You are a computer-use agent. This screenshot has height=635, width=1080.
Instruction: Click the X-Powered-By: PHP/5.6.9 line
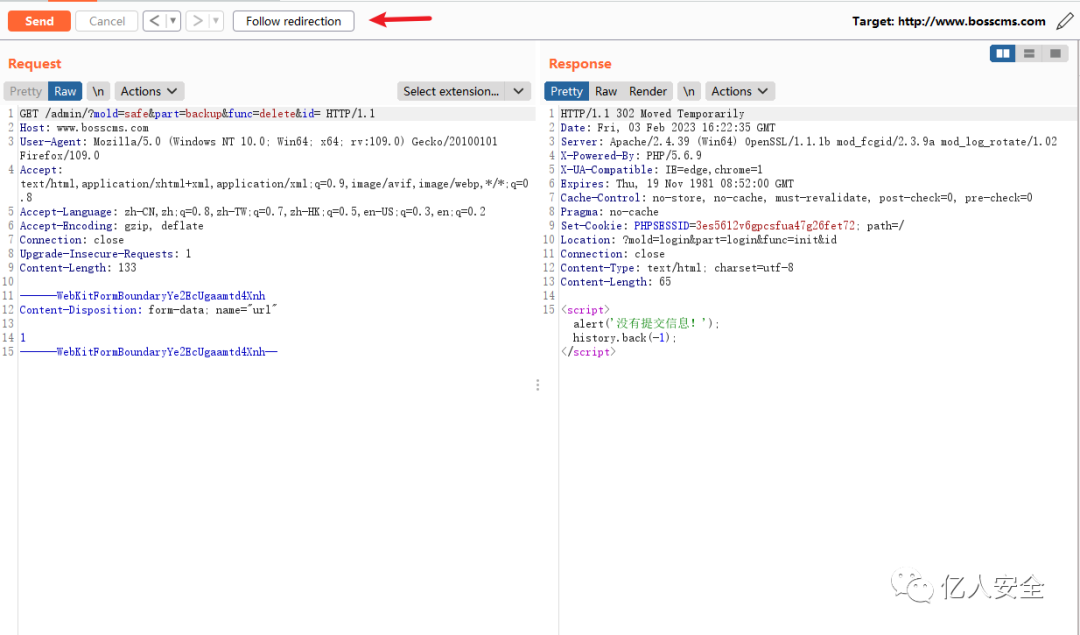tap(631, 156)
